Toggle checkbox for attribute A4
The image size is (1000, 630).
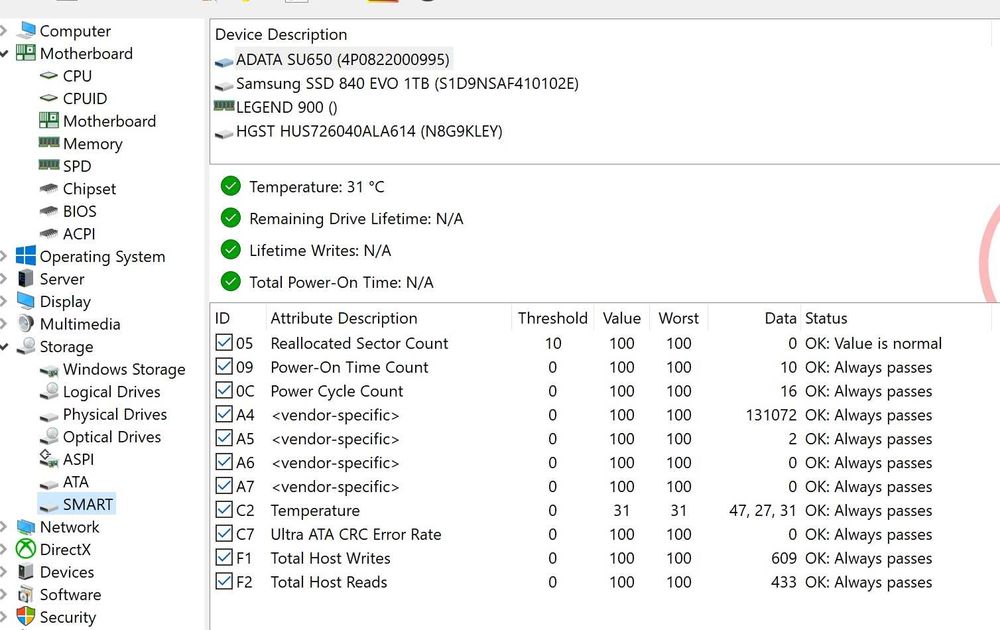(224, 414)
